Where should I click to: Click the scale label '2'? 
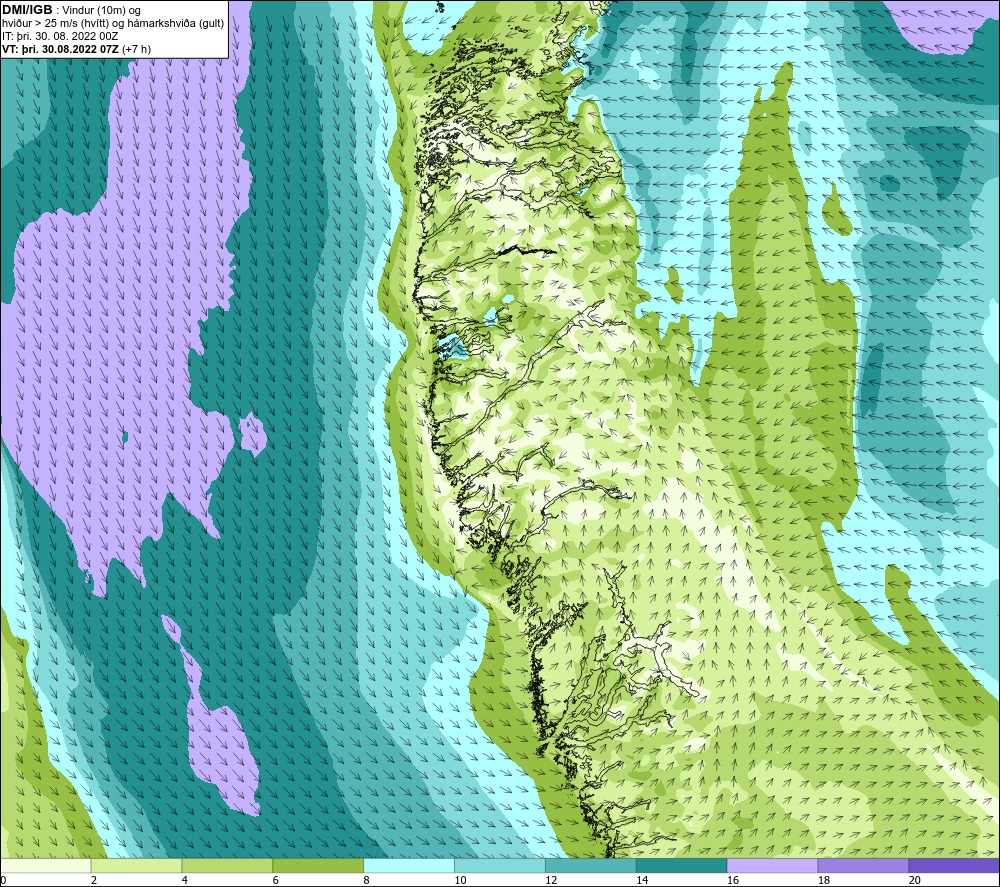coord(94,880)
